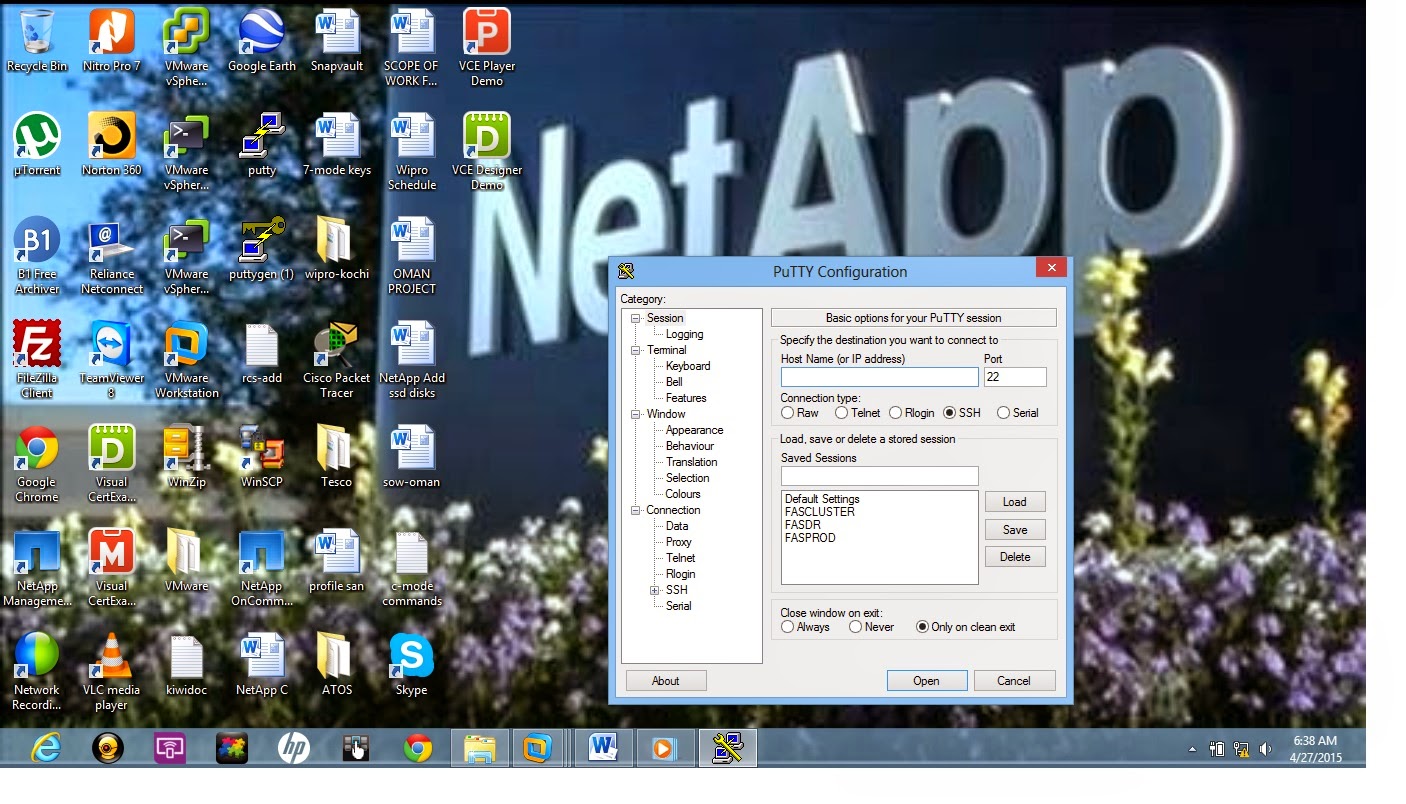The width and height of the screenshot is (1406, 804).
Task: Open File Explorer from the taskbar
Action: click(x=479, y=747)
